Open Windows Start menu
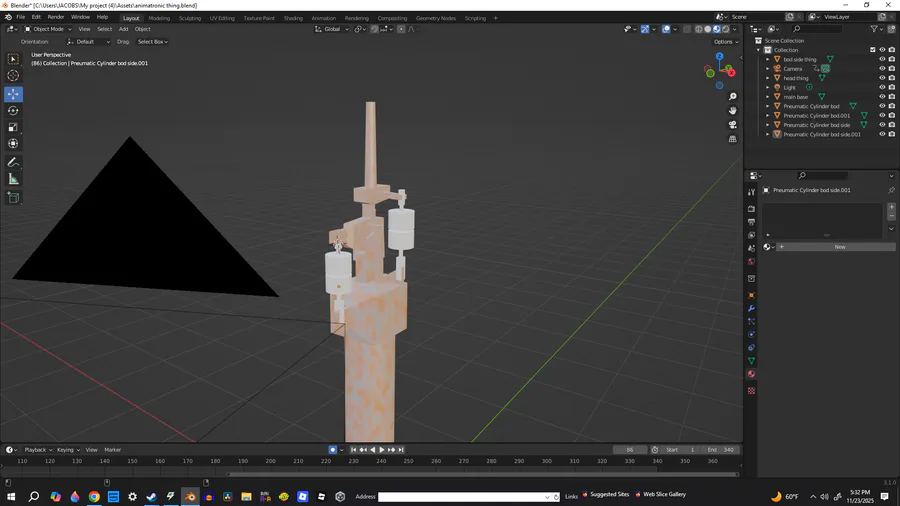This screenshot has width=900, height=506. [11, 497]
